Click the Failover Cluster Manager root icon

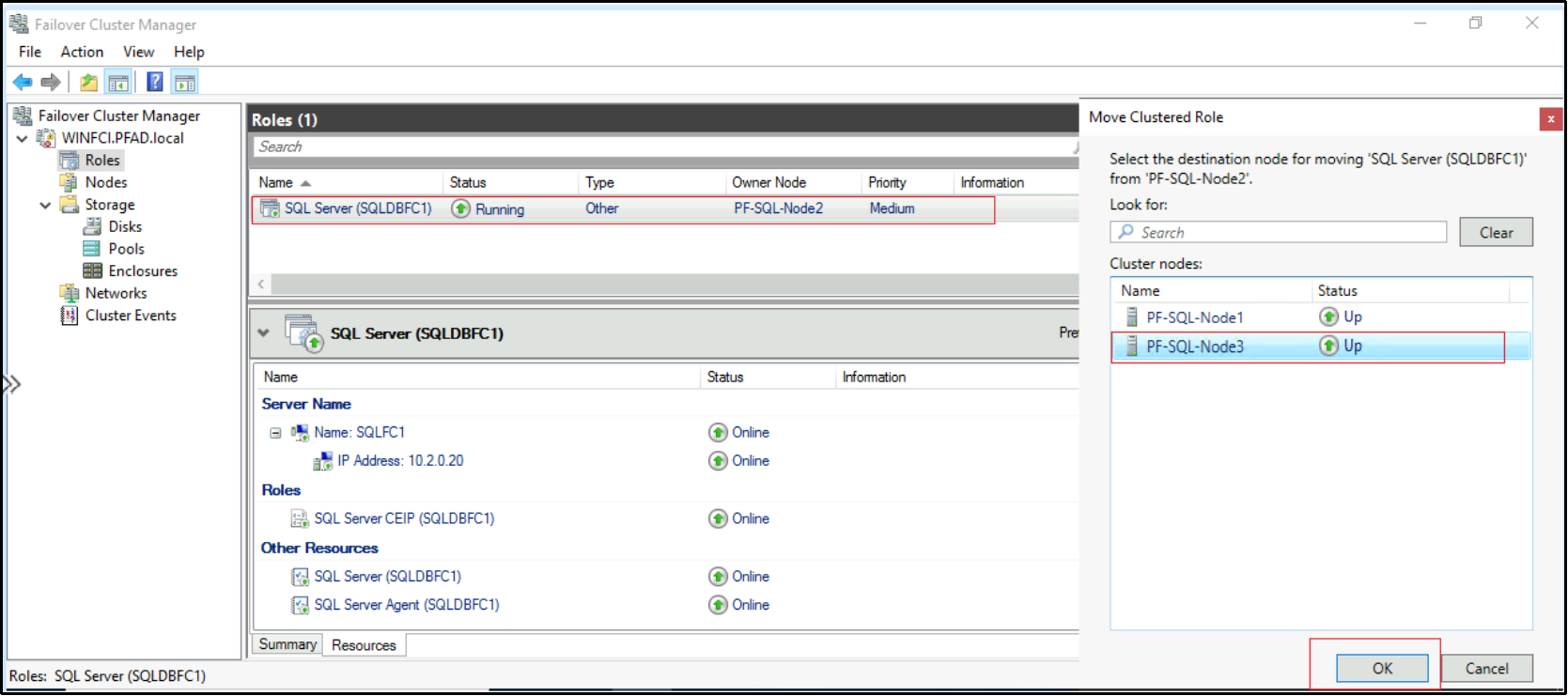tap(23, 116)
